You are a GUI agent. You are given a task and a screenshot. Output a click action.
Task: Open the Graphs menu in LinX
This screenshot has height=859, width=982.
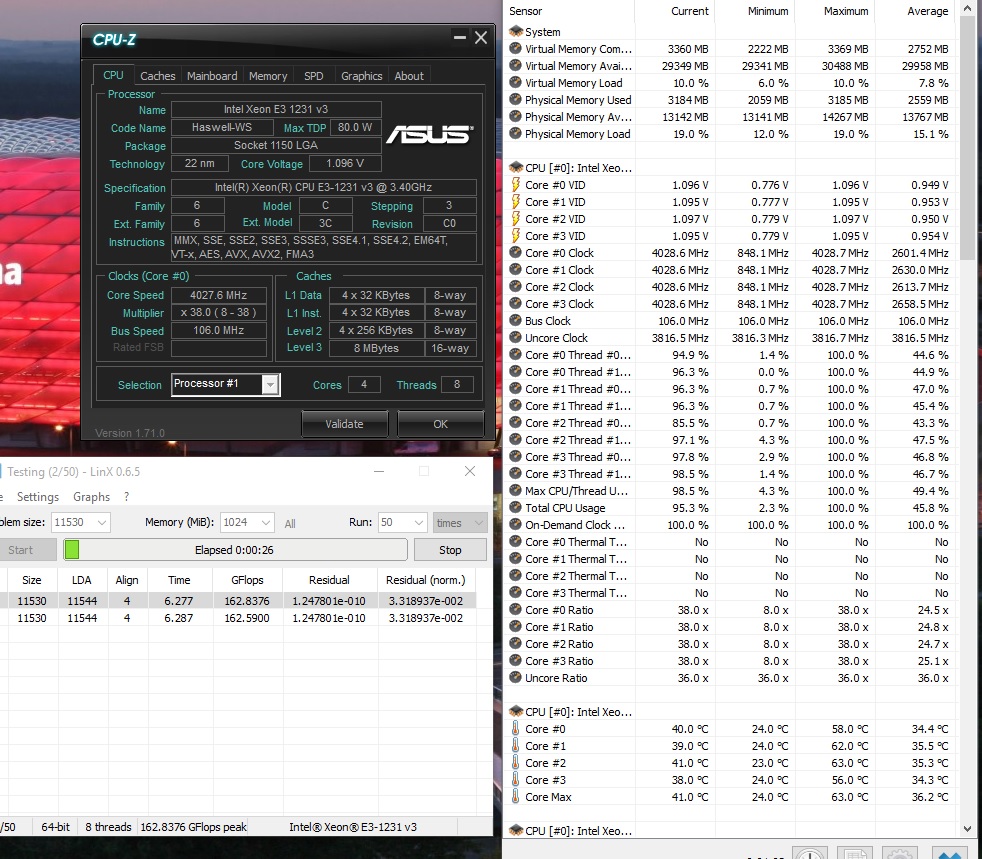pyautogui.click(x=91, y=496)
